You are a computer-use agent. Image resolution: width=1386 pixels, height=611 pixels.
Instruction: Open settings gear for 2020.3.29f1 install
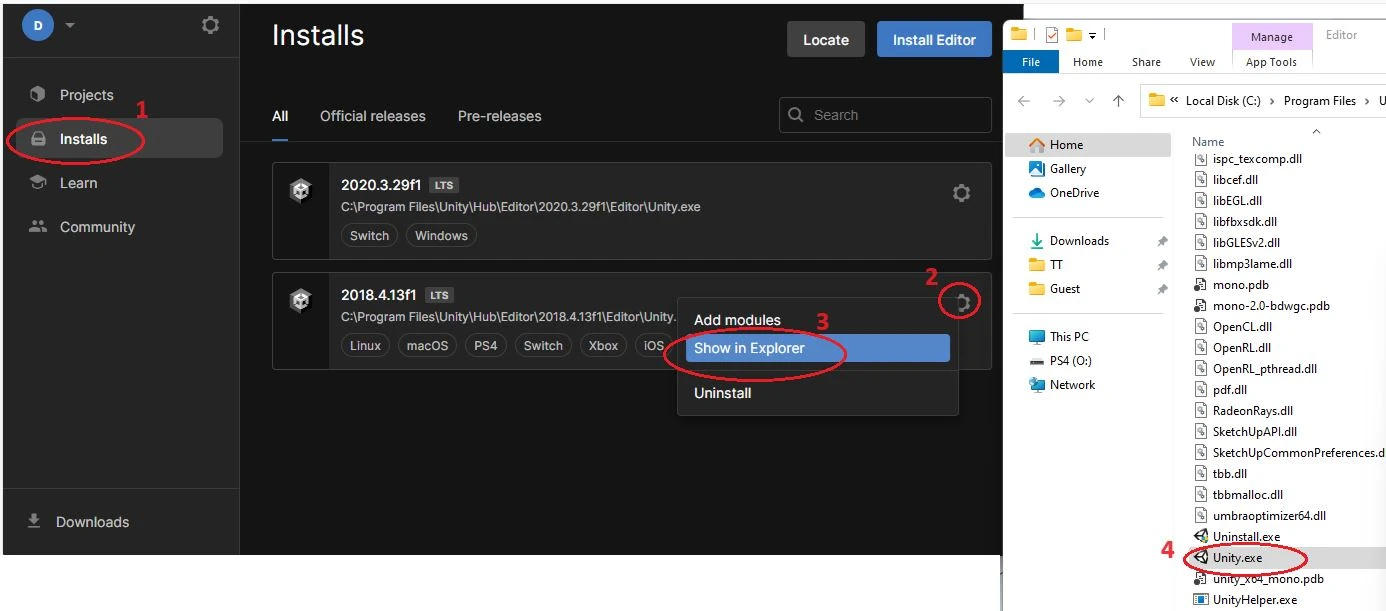(x=961, y=193)
